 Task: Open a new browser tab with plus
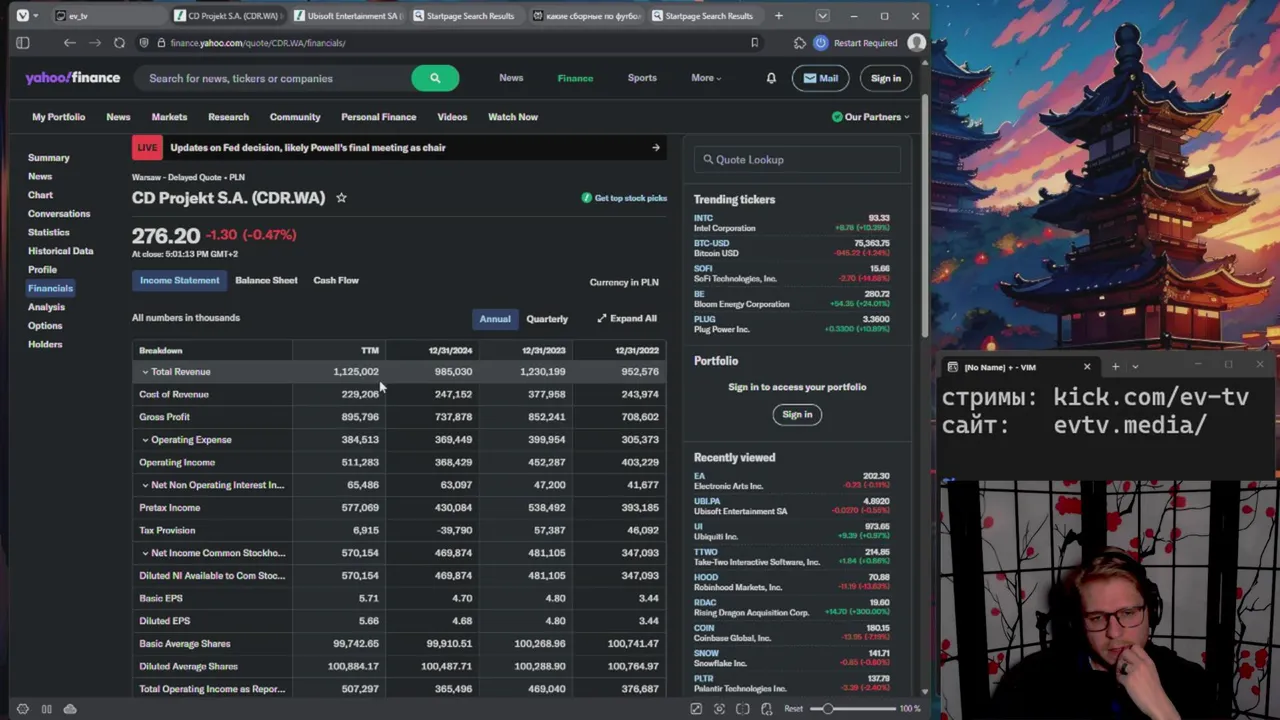coord(778,16)
